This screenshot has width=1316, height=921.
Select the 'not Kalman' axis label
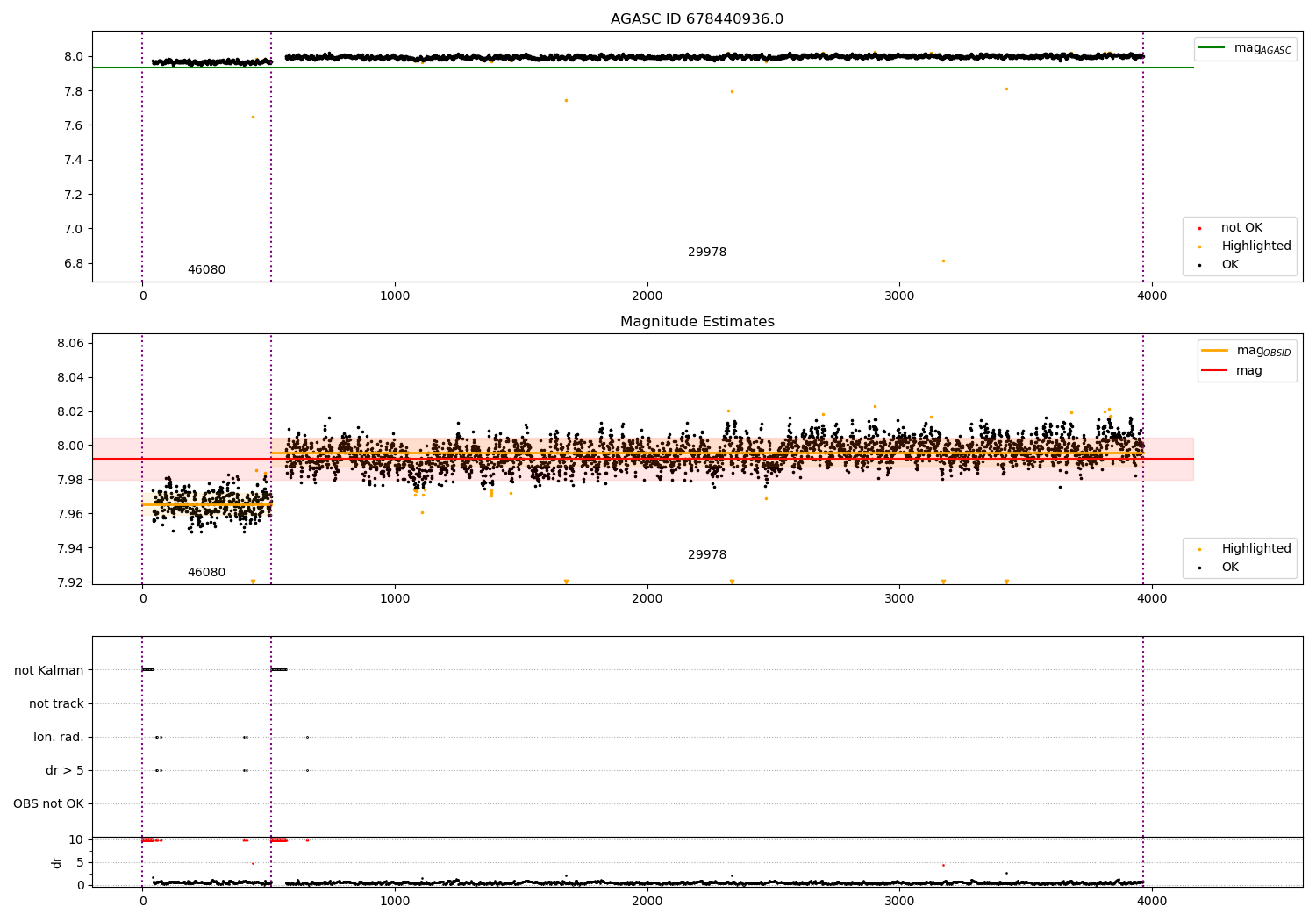[x=49, y=670]
